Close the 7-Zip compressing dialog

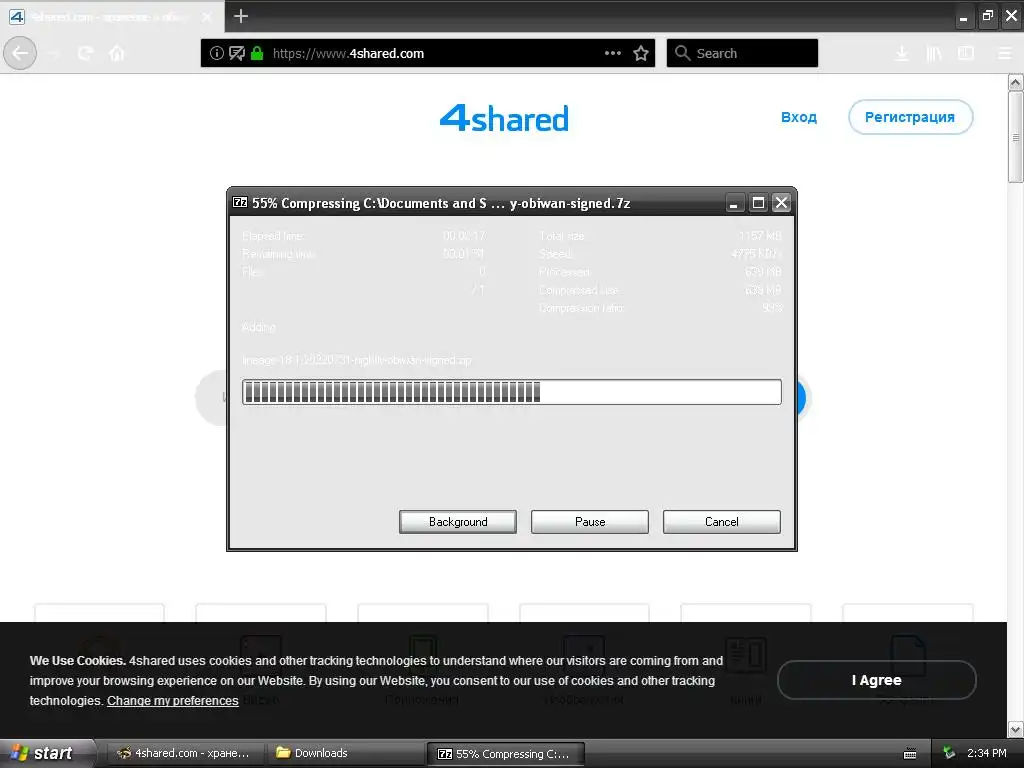point(781,203)
